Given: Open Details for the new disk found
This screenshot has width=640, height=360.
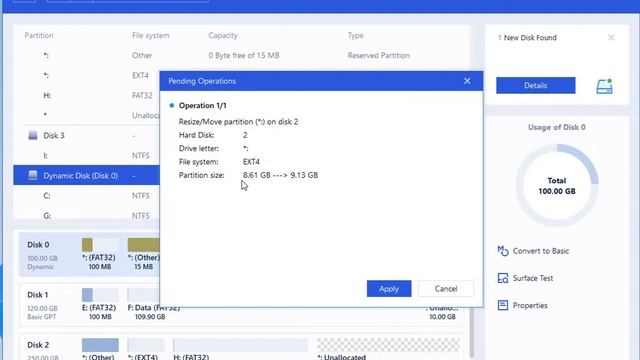Looking at the screenshot, I should point(536,85).
